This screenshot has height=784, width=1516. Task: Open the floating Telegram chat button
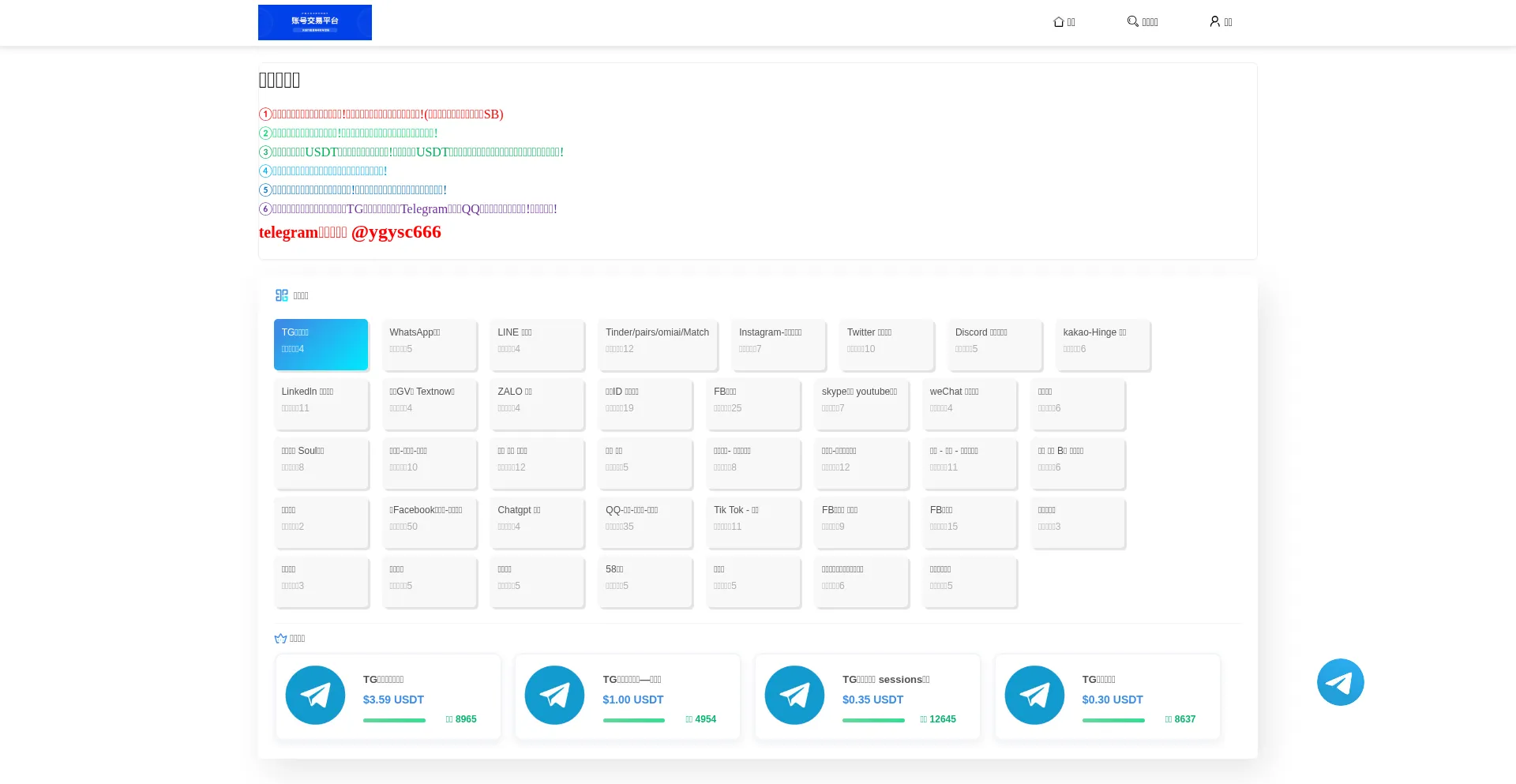tap(1340, 682)
